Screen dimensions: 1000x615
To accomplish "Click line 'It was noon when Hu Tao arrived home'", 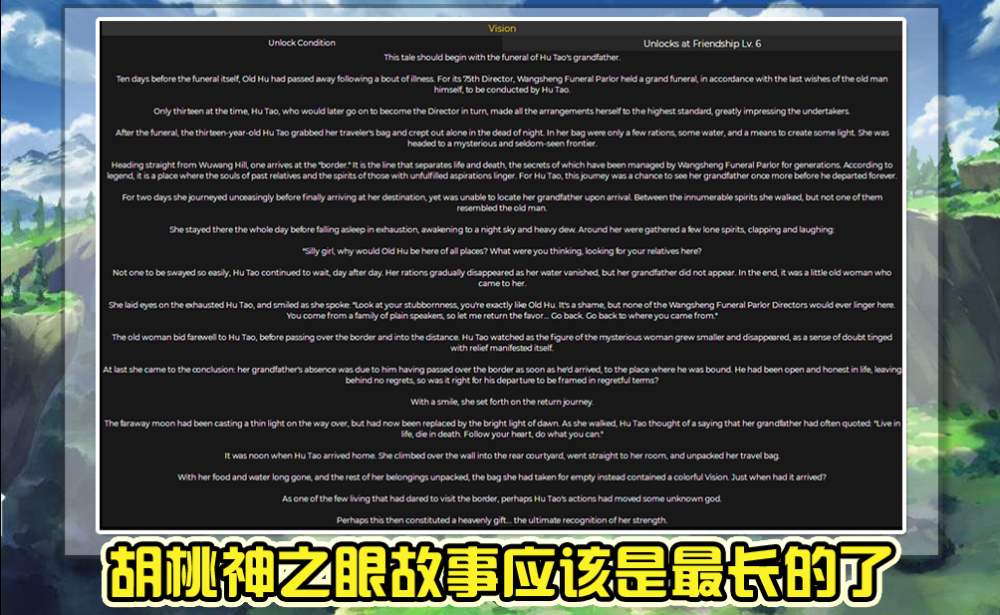I will coord(502,456).
